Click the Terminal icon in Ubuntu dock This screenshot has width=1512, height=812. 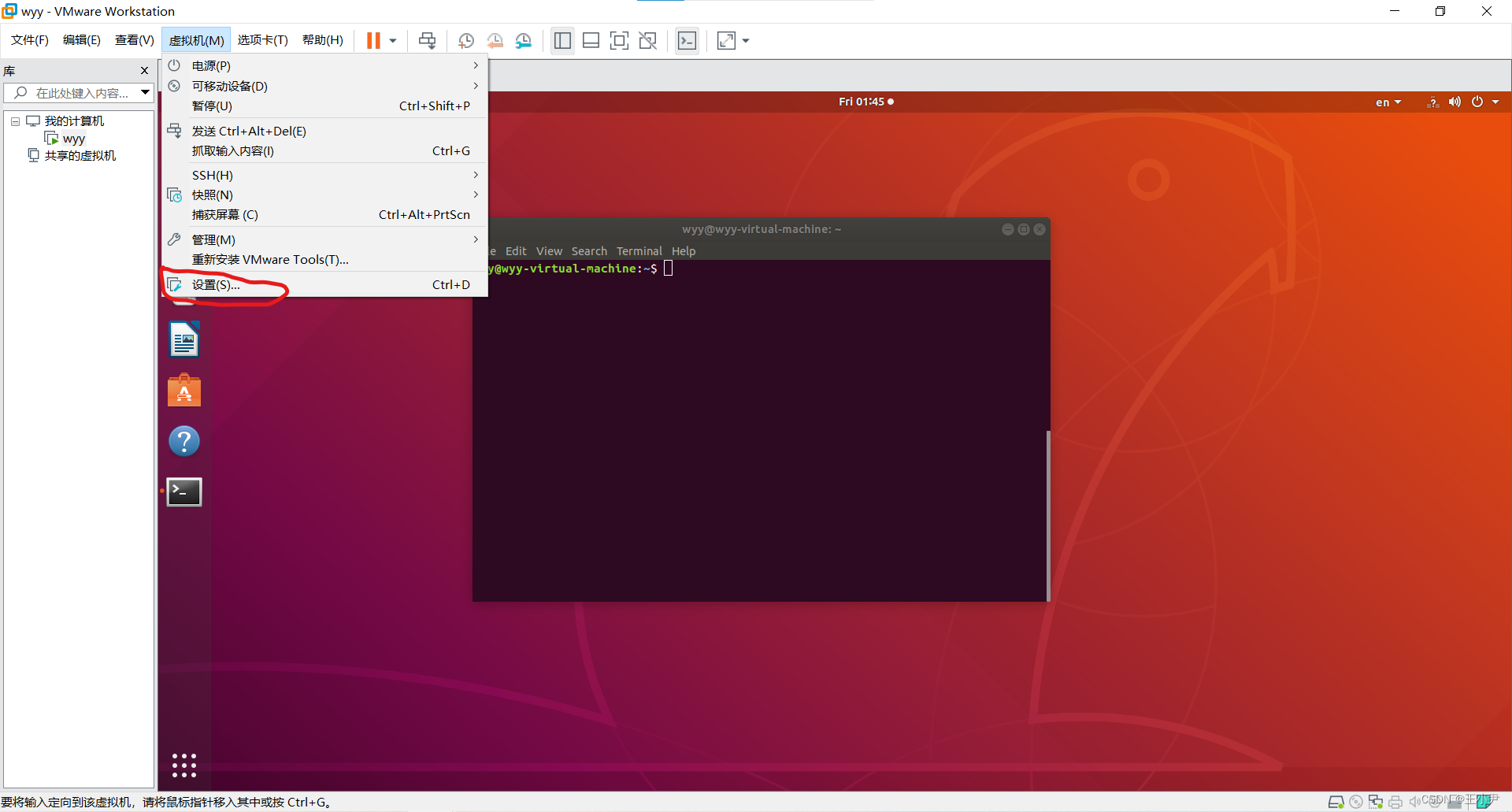(x=184, y=491)
